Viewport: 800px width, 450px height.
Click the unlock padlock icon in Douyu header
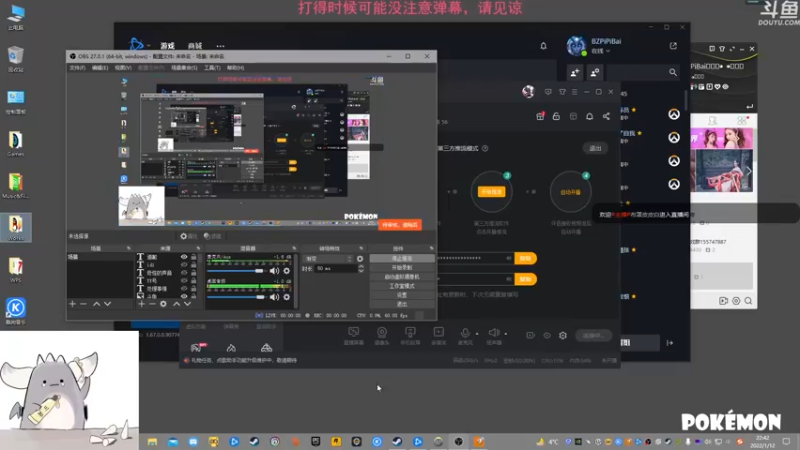coord(556,116)
